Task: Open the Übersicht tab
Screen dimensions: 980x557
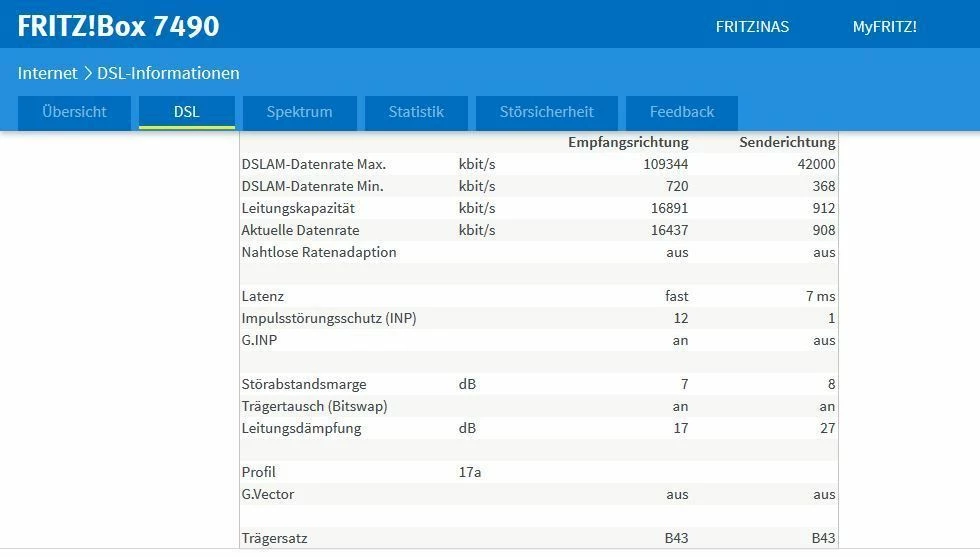Action: pos(74,113)
